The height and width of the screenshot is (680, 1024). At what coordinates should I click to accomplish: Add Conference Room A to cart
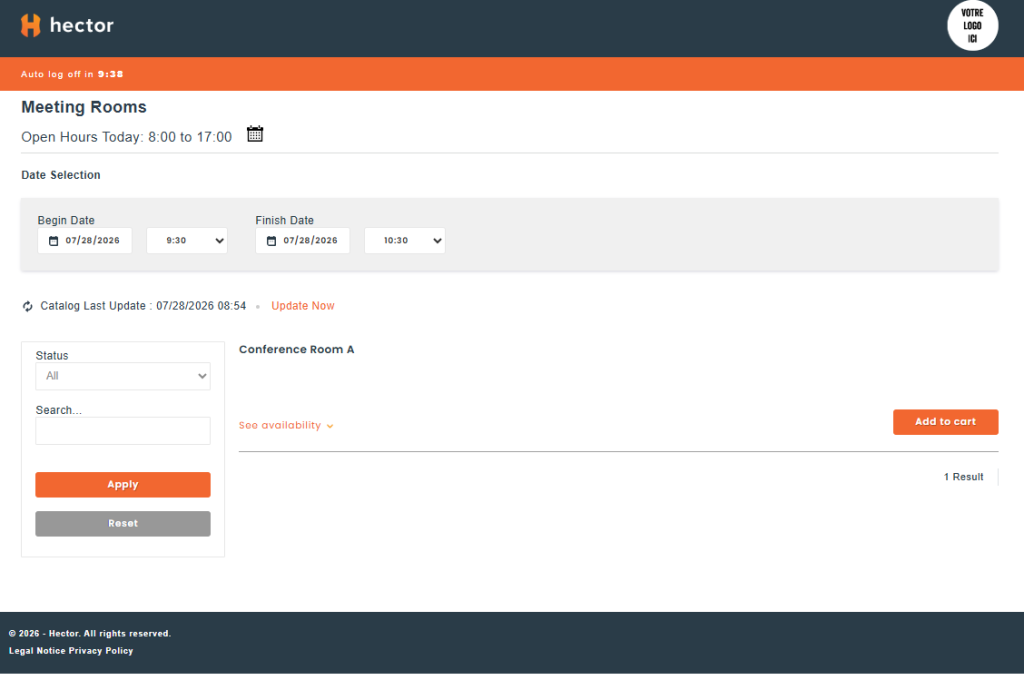946,422
